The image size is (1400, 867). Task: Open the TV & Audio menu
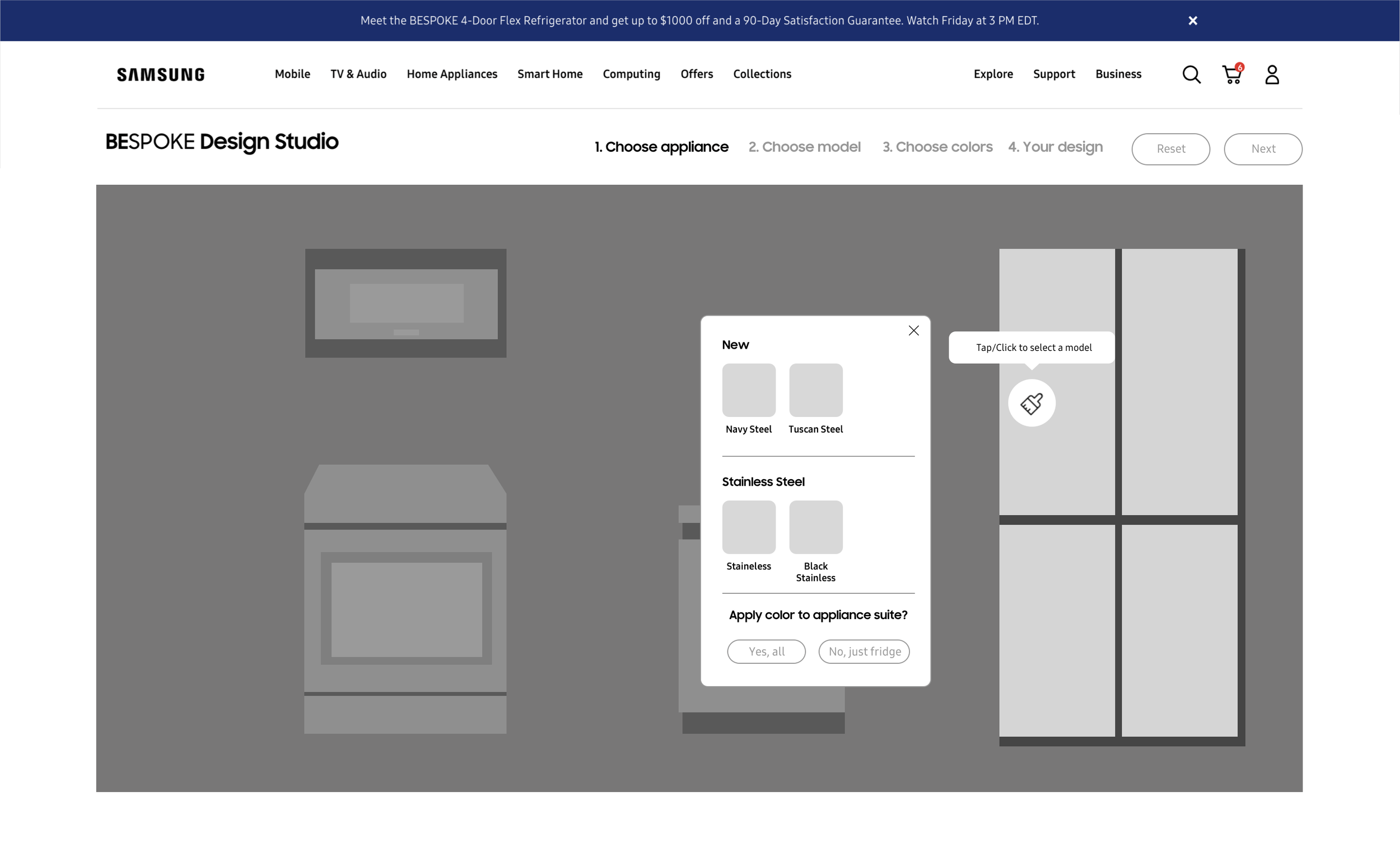pyautogui.click(x=358, y=74)
